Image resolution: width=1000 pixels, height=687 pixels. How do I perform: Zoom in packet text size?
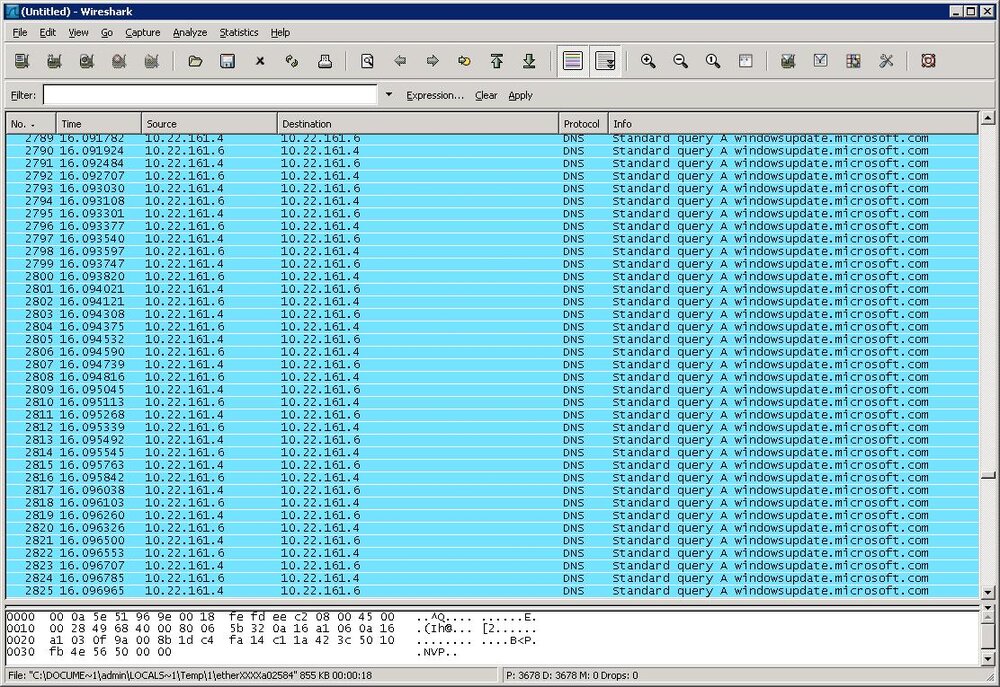648,61
